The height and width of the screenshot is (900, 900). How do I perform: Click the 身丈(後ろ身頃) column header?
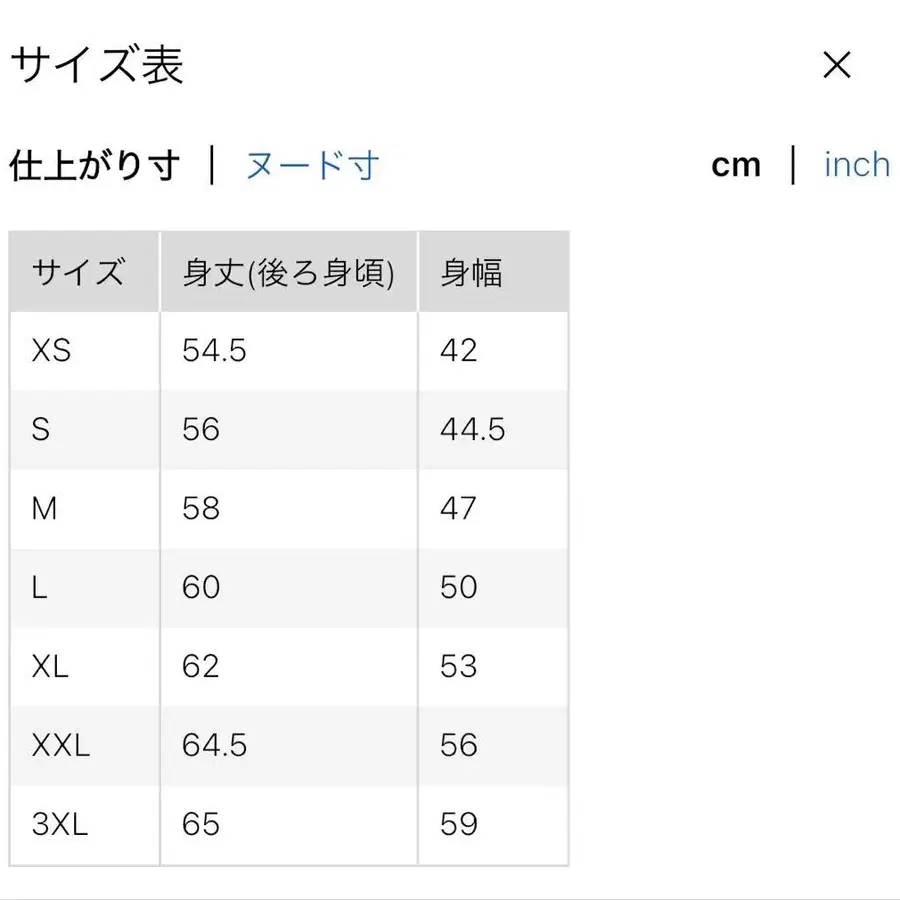(x=287, y=270)
